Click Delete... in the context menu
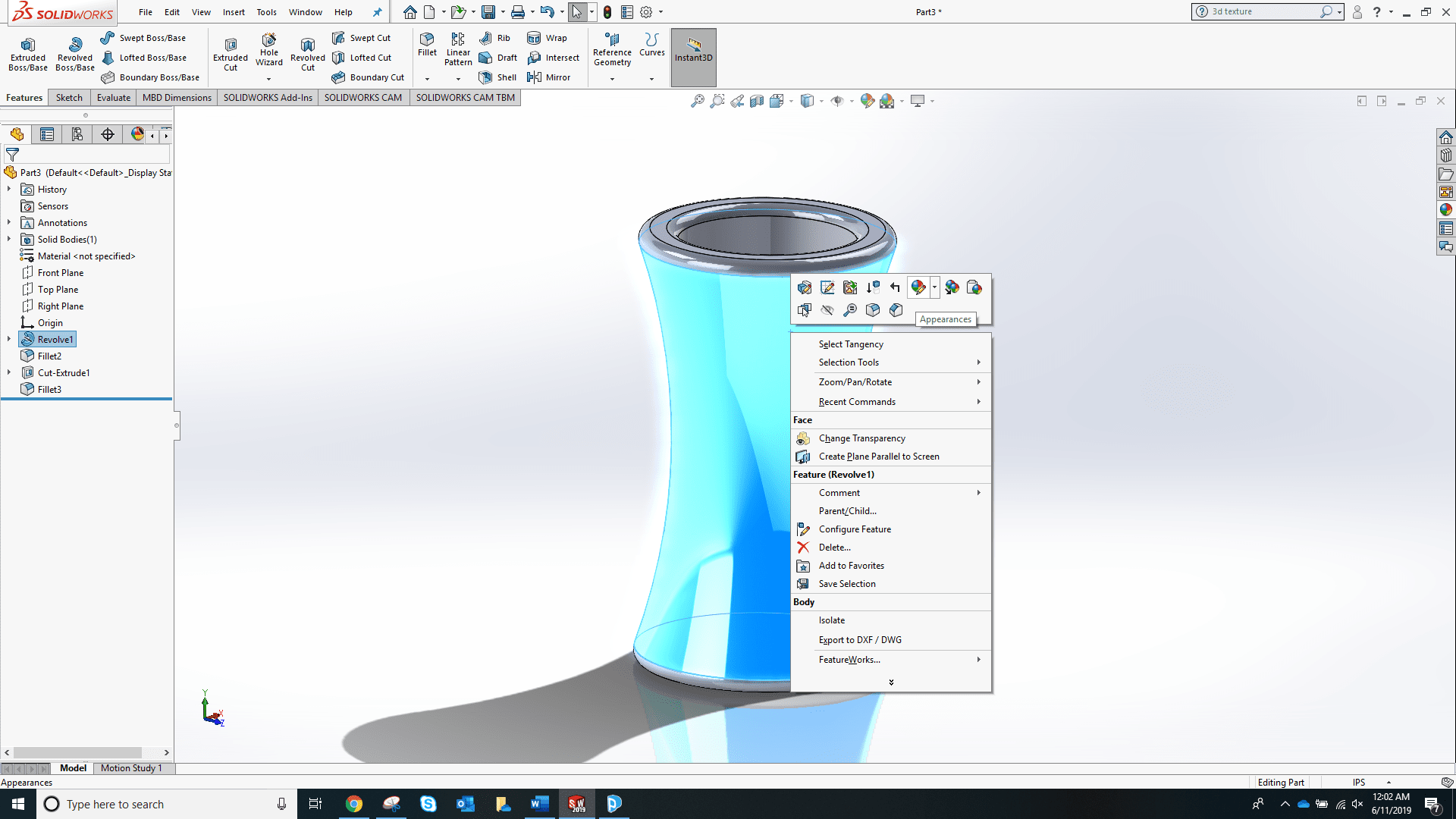The width and height of the screenshot is (1456, 819). [x=834, y=548]
